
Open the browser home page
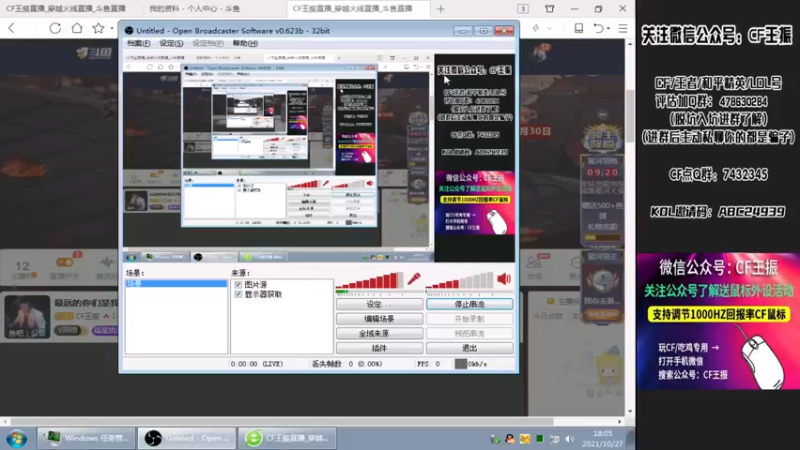click(77, 28)
